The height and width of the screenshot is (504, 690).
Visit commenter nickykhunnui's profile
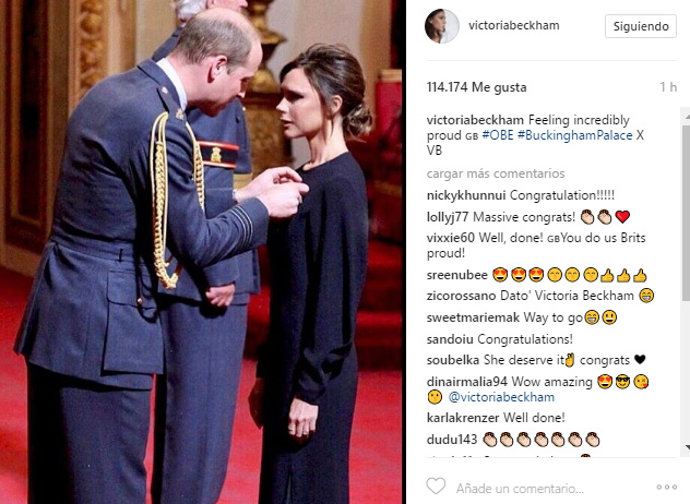point(466,195)
